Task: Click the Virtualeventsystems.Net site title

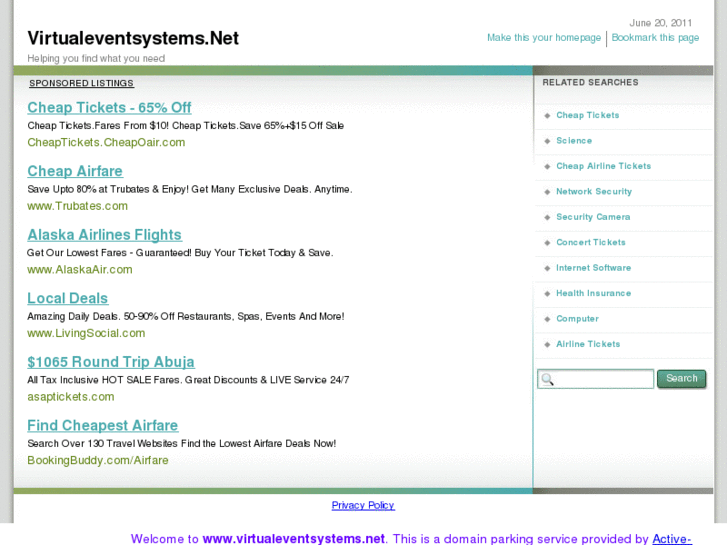Action: 133,38
